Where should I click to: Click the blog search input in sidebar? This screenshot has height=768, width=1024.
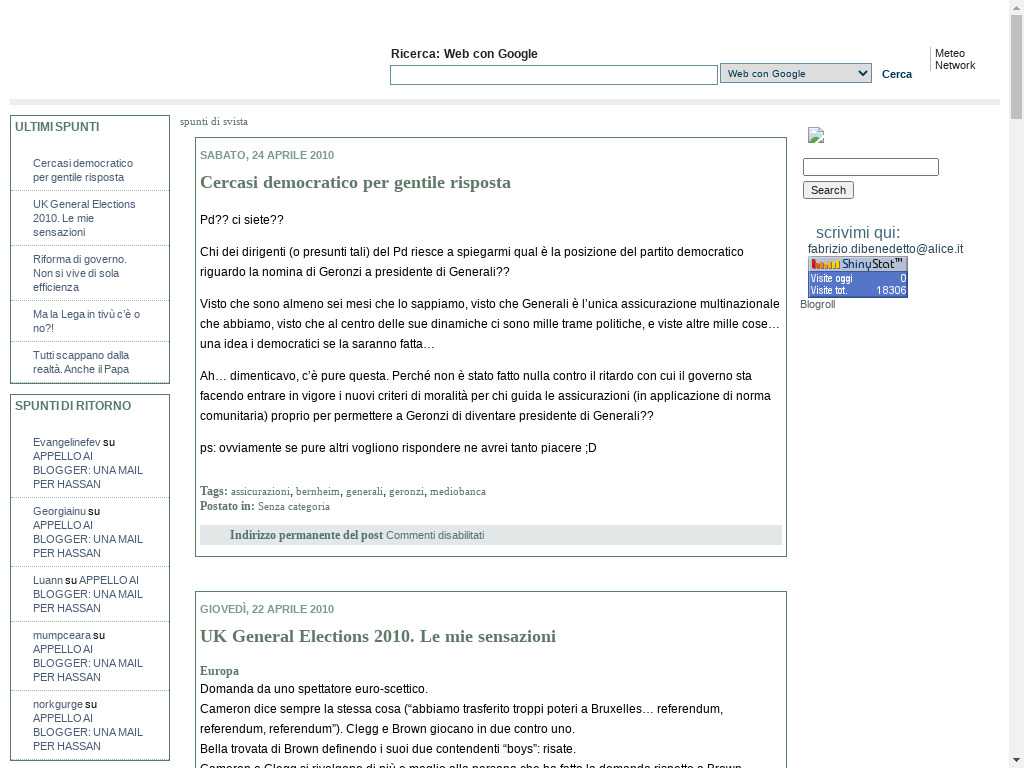pyautogui.click(x=870, y=167)
